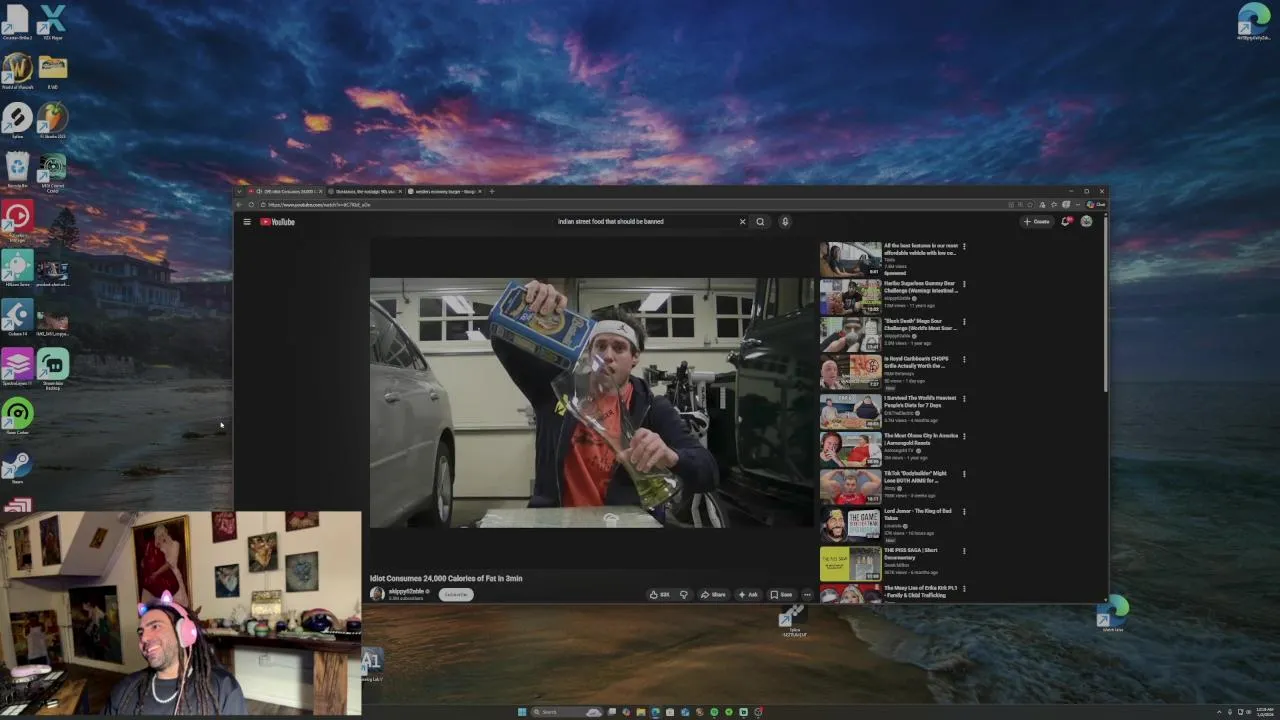Open Razer Cortex desktop shortcut

(17, 416)
